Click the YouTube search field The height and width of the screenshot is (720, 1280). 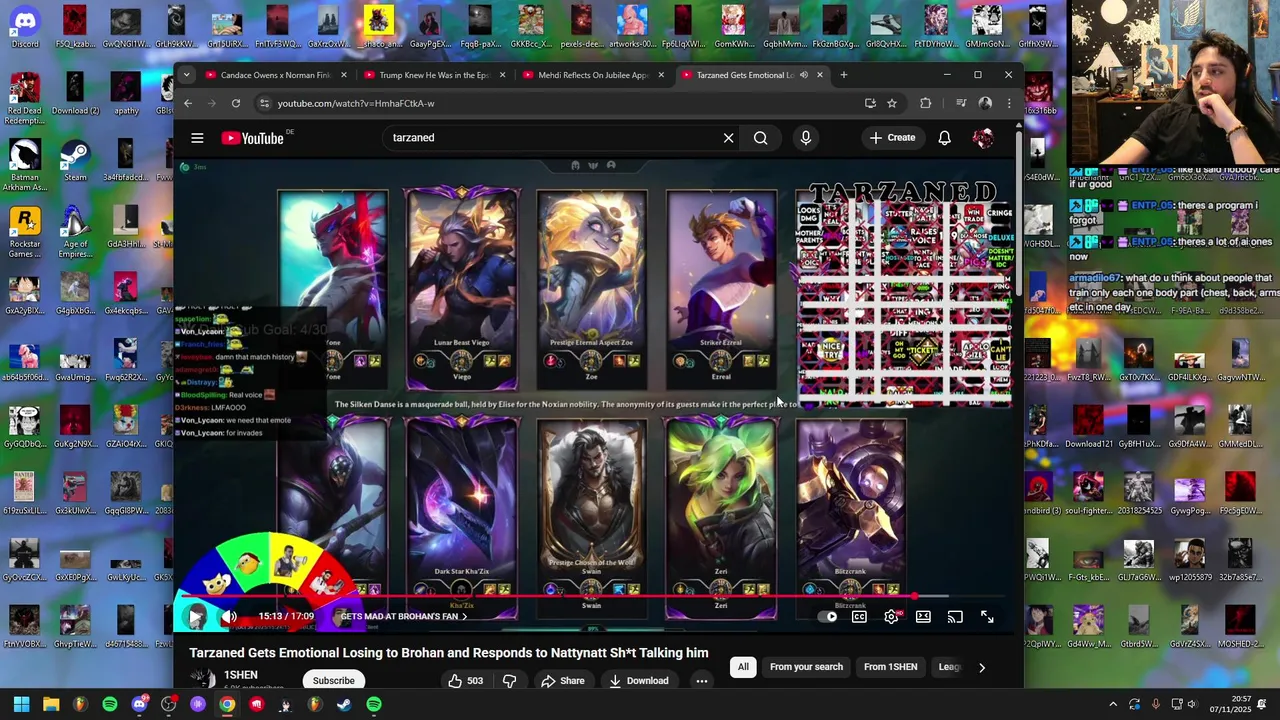click(x=555, y=138)
